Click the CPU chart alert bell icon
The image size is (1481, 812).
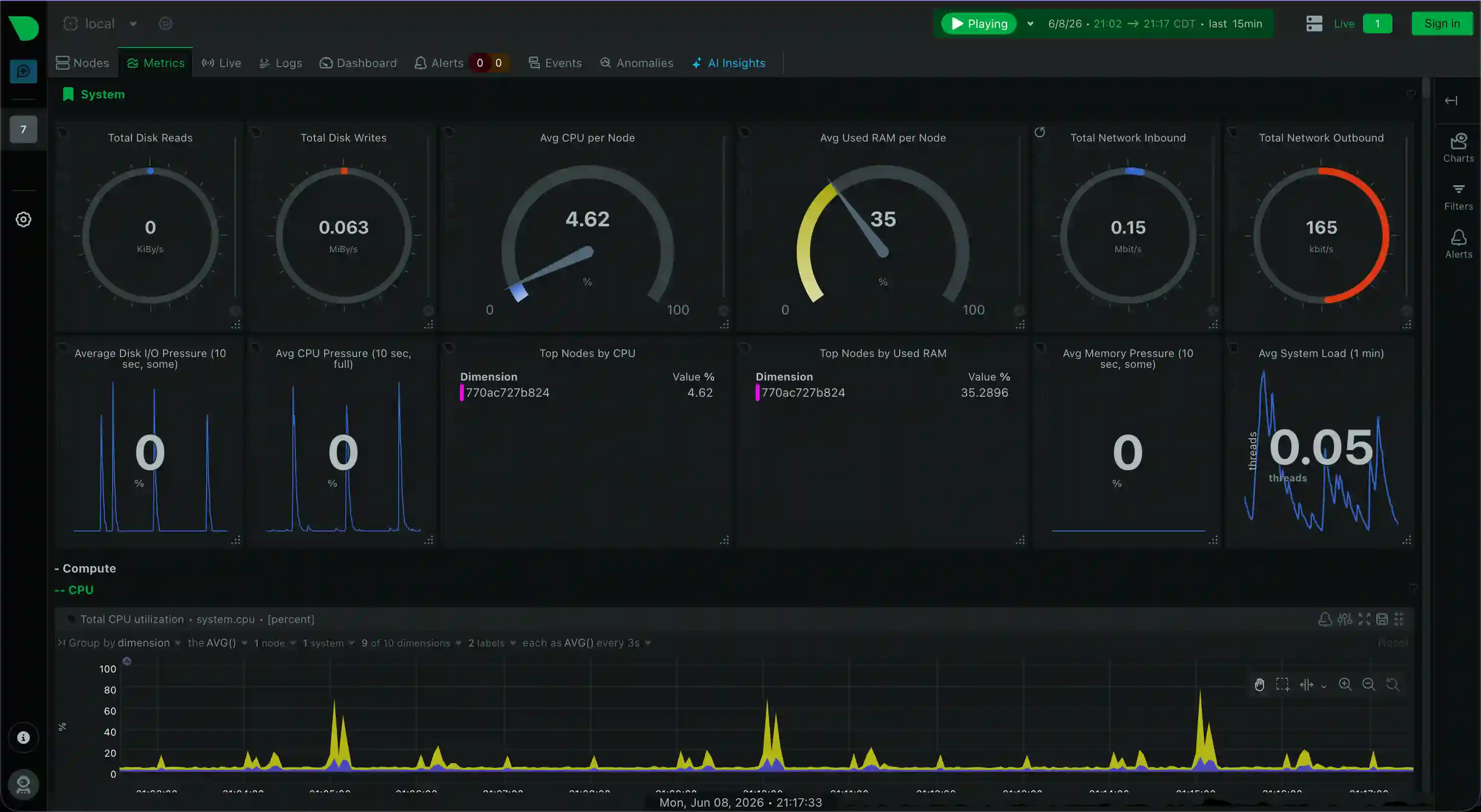(x=1325, y=620)
